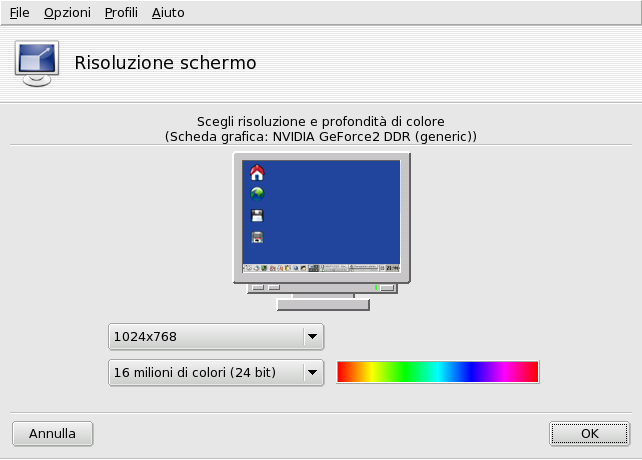The width and height of the screenshot is (642, 460).
Task: Open the 1024x768 resolution dropdown
Action: pos(205,337)
